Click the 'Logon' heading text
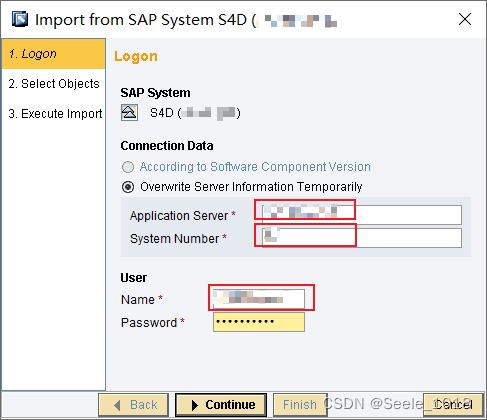The width and height of the screenshot is (487, 420). pyautogui.click(x=136, y=57)
